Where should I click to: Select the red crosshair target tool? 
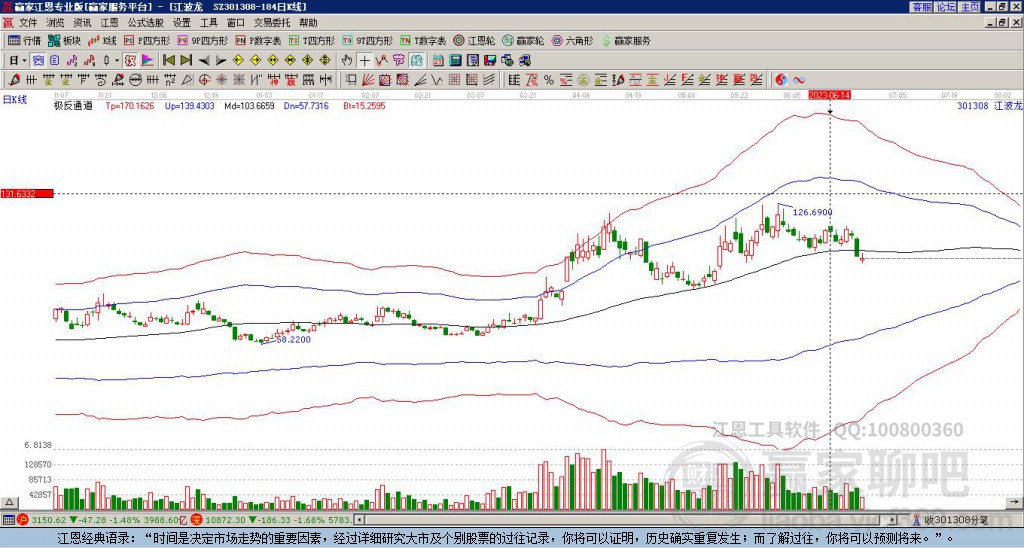click(204, 80)
